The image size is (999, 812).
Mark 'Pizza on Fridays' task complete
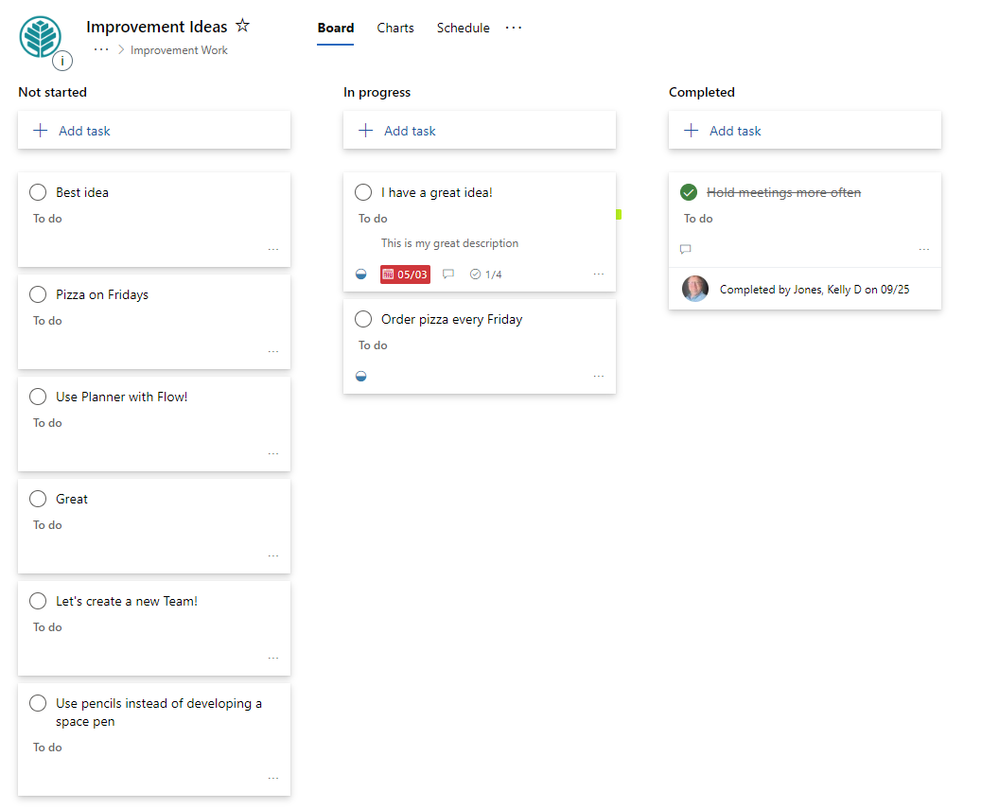point(38,294)
